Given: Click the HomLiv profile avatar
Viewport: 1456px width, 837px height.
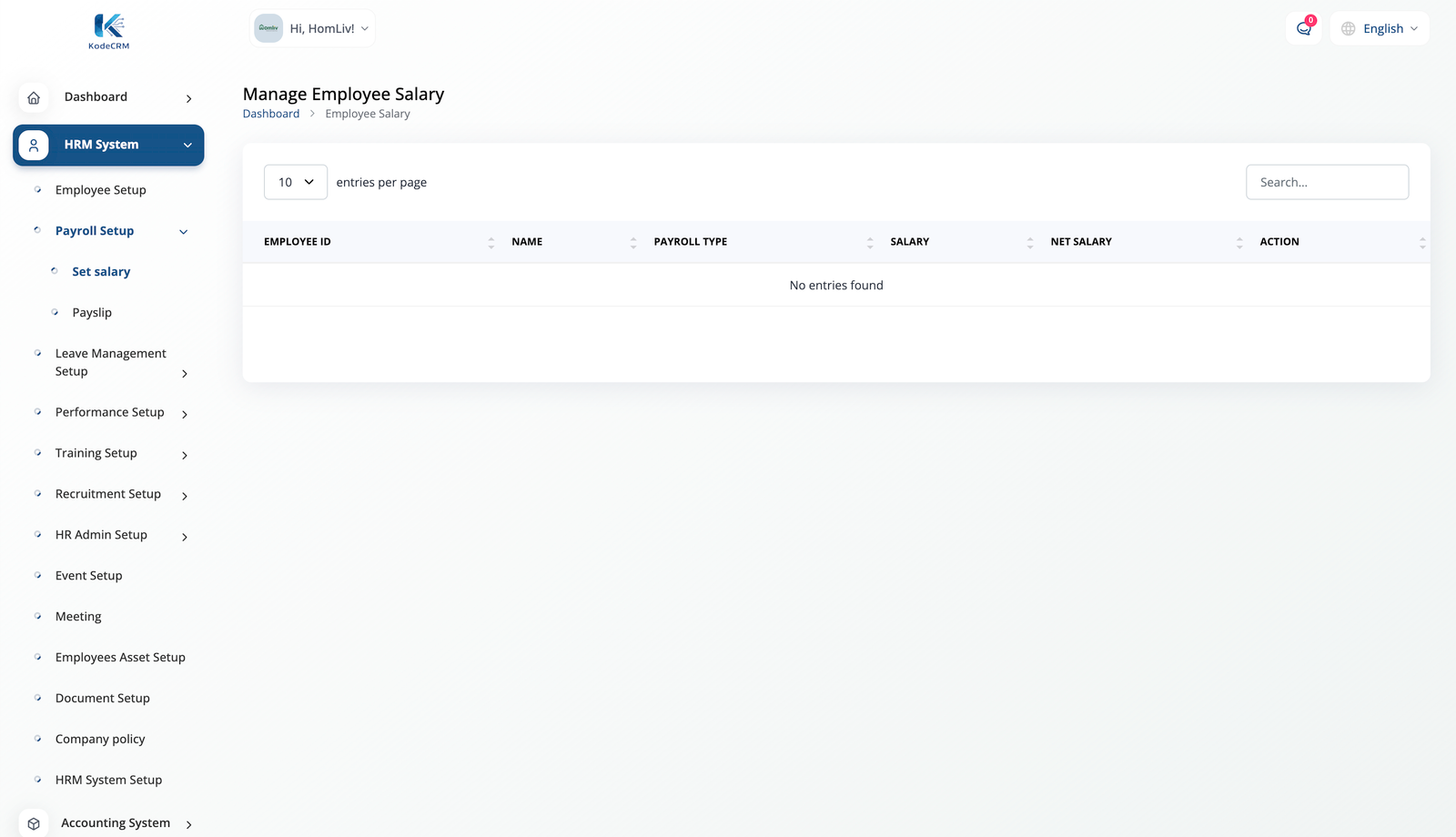Looking at the screenshot, I should pos(268,28).
